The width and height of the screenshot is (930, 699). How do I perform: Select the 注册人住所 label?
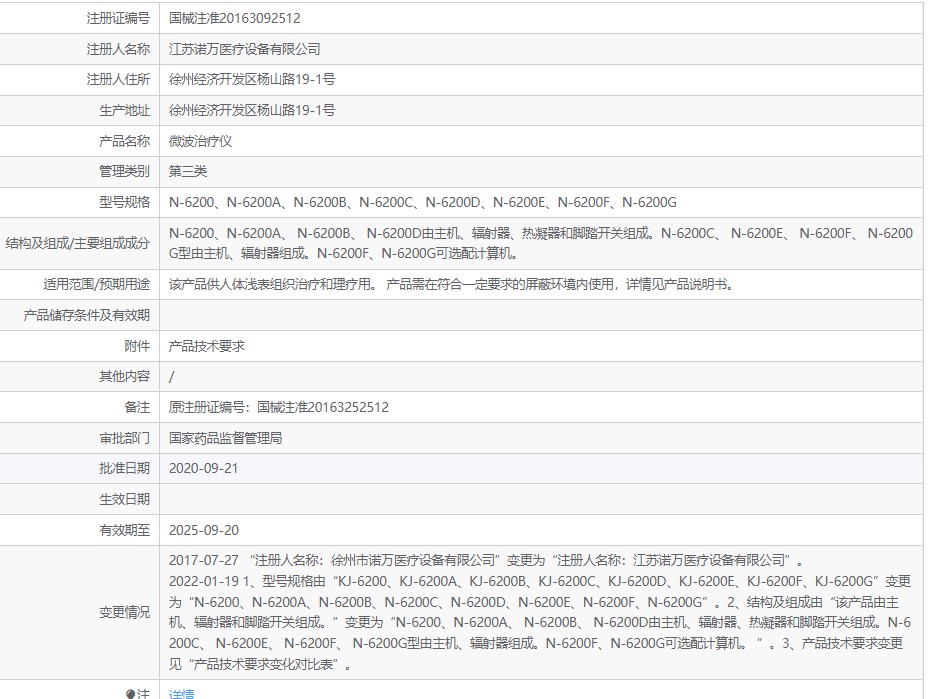118,79
